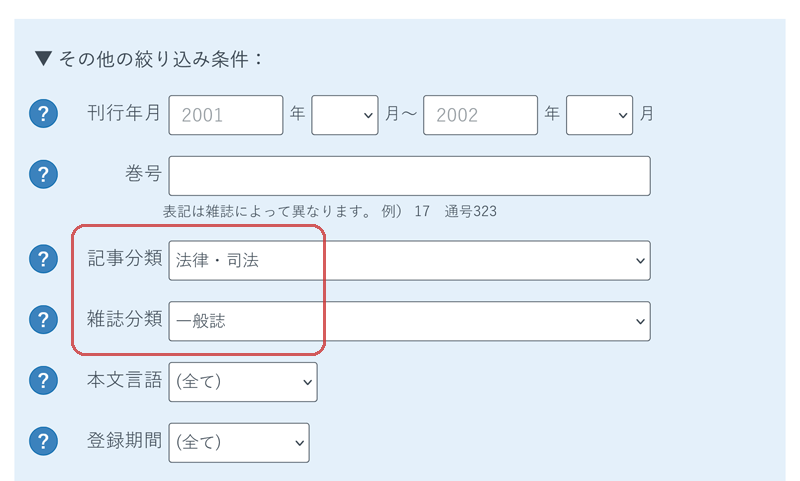The width and height of the screenshot is (800, 481).
Task: Expand 記事分類 dropdown showing 法律・司法
Action: tap(410, 261)
